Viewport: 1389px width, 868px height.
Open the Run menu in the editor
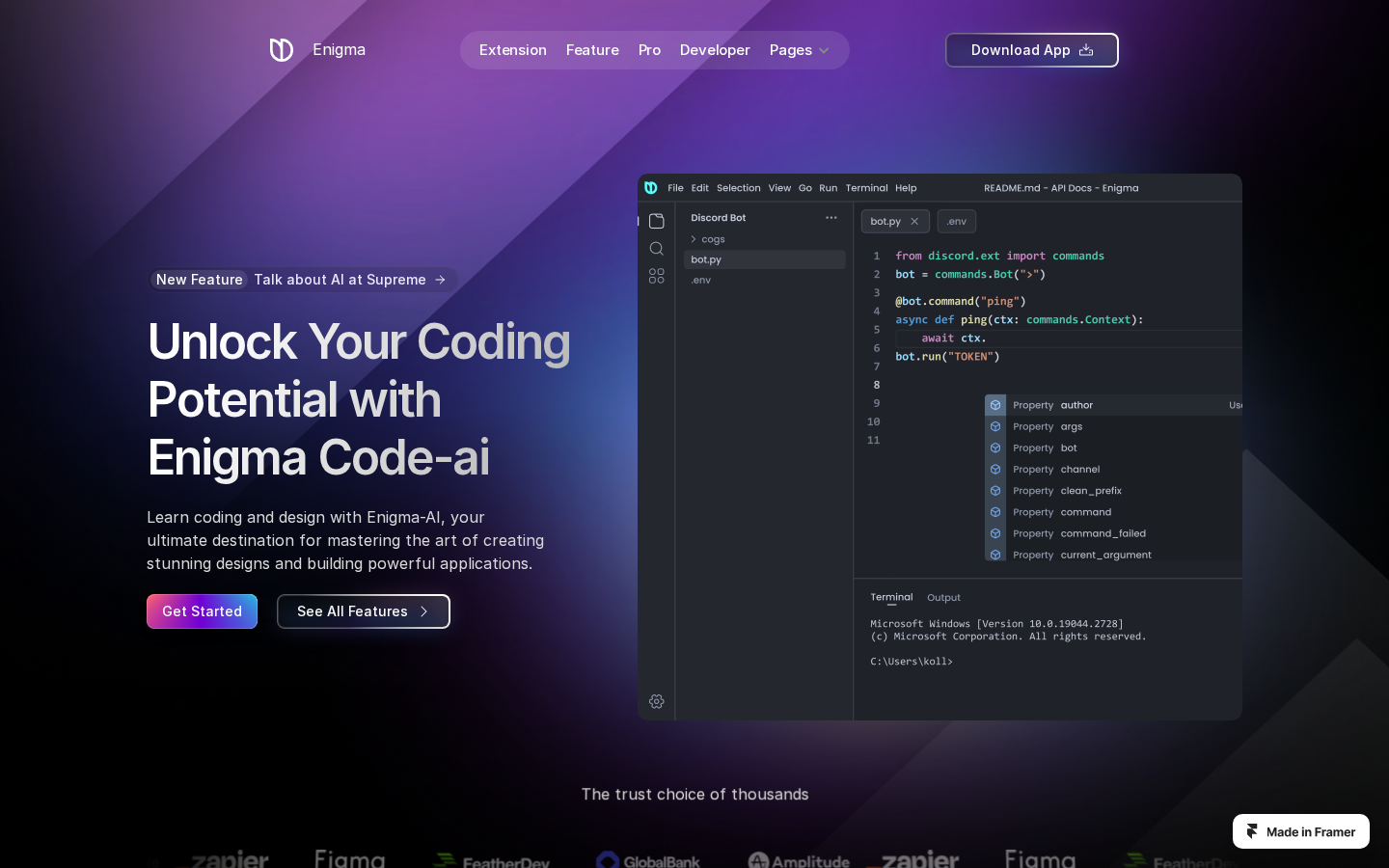(829, 188)
